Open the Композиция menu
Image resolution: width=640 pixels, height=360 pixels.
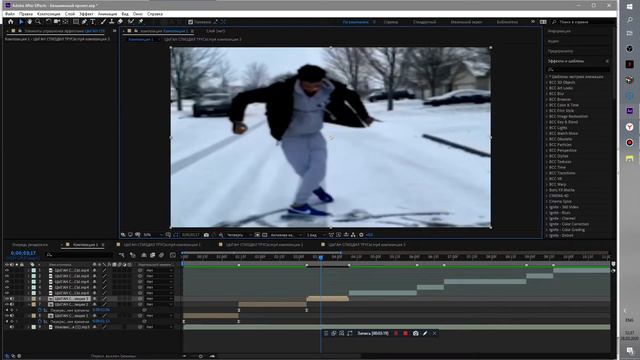(x=49, y=14)
